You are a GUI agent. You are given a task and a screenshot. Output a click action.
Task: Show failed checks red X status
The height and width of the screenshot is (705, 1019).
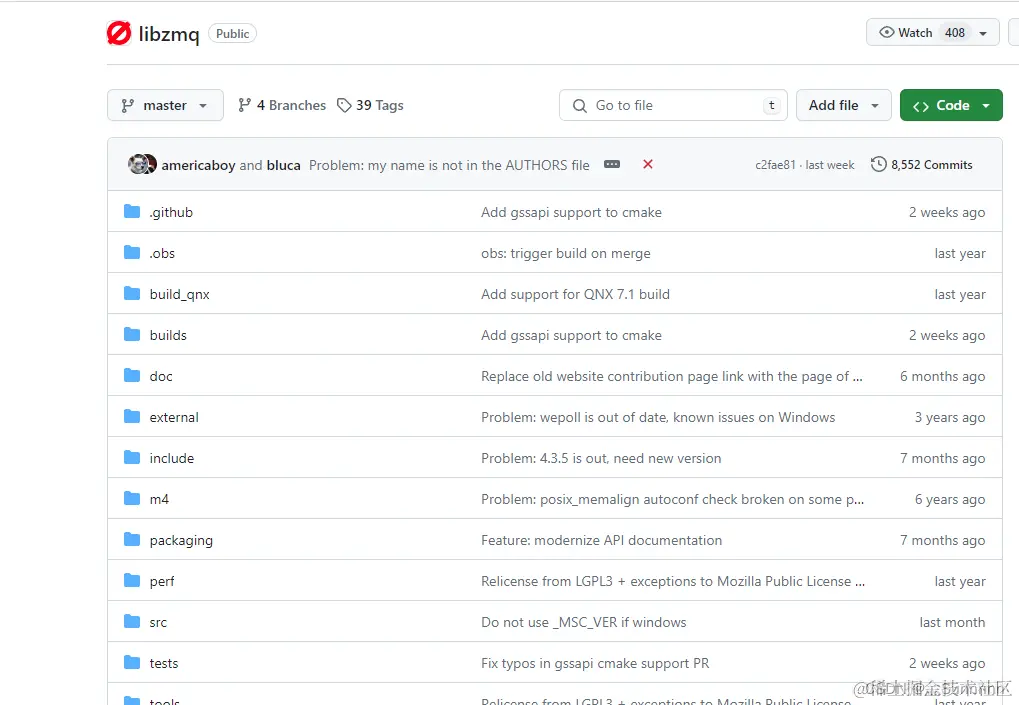tap(648, 164)
